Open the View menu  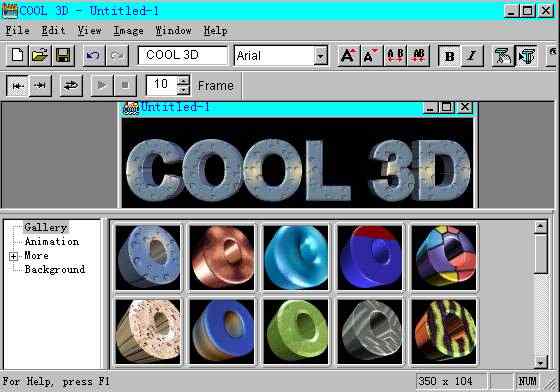(x=89, y=31)
